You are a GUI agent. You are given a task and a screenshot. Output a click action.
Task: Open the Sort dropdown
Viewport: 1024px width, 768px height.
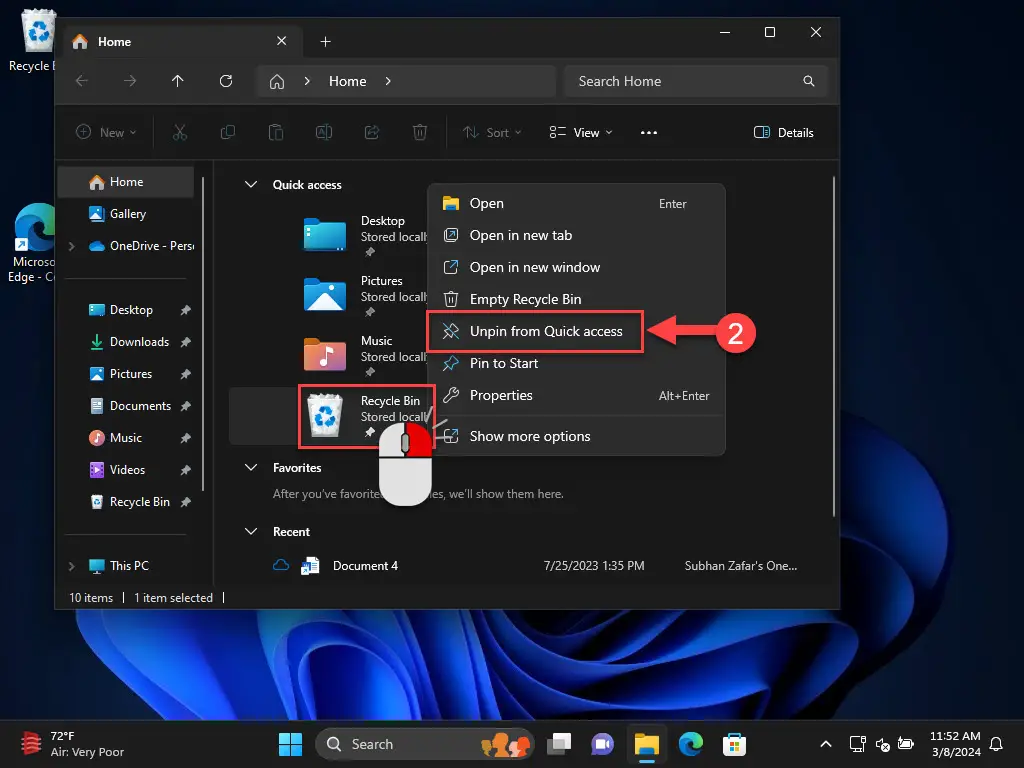click(x=492, y=133)
